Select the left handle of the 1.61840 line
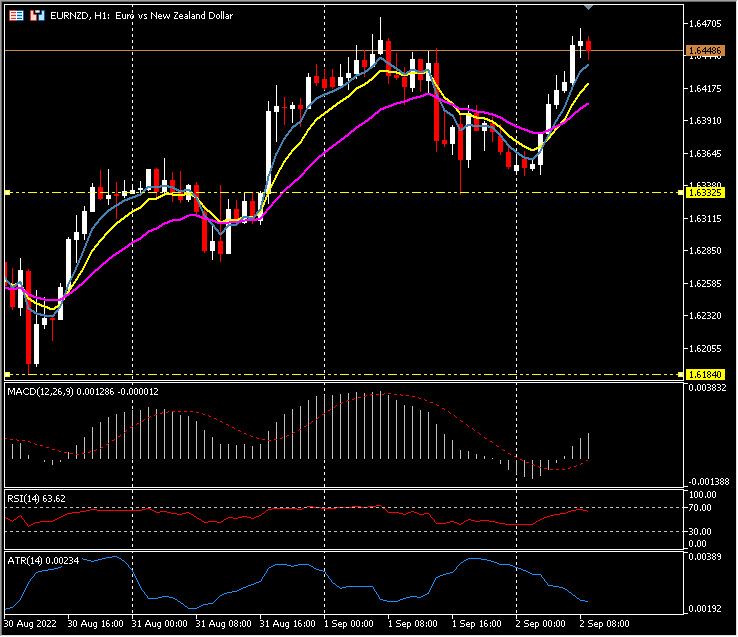 (x=8, y=374)
